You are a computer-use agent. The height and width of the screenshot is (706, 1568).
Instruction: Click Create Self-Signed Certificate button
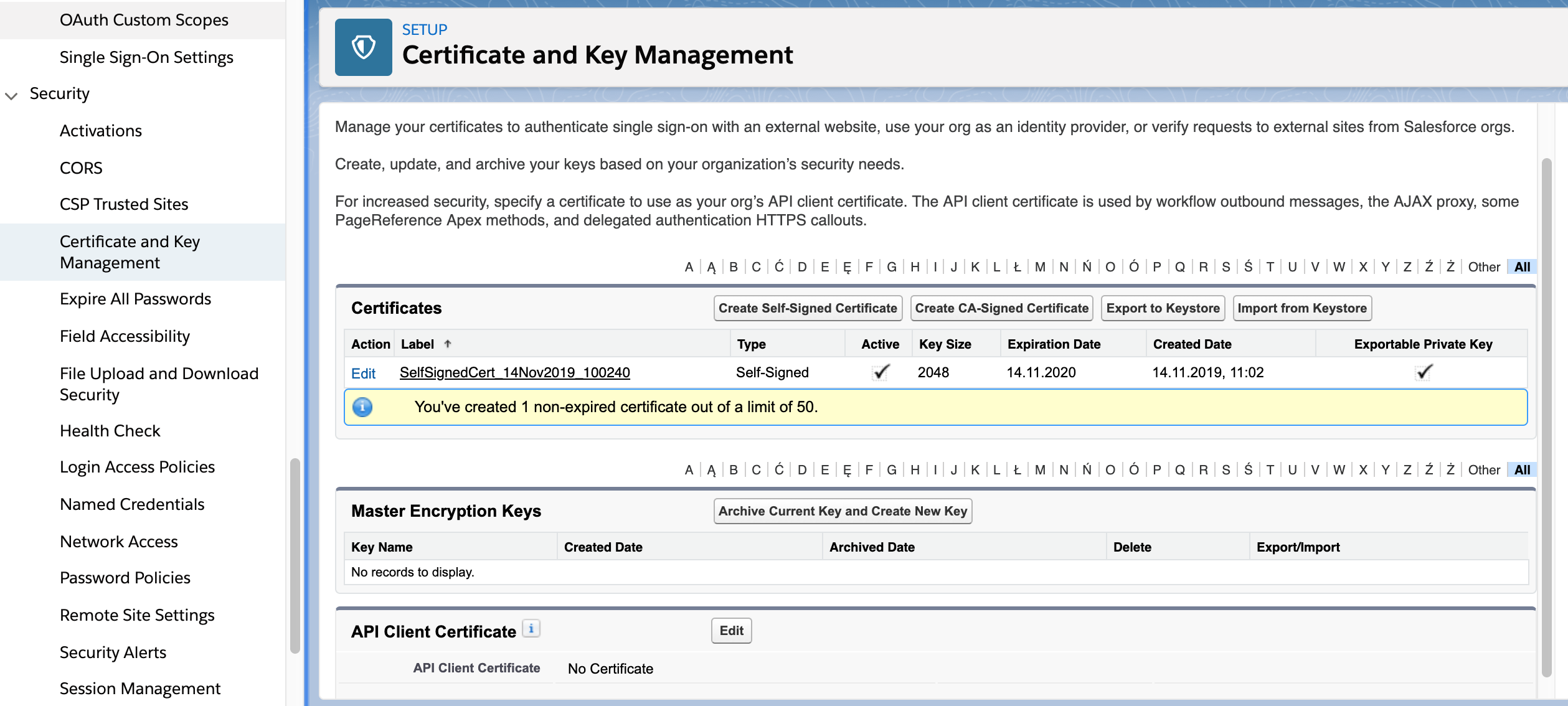(807, 308)
